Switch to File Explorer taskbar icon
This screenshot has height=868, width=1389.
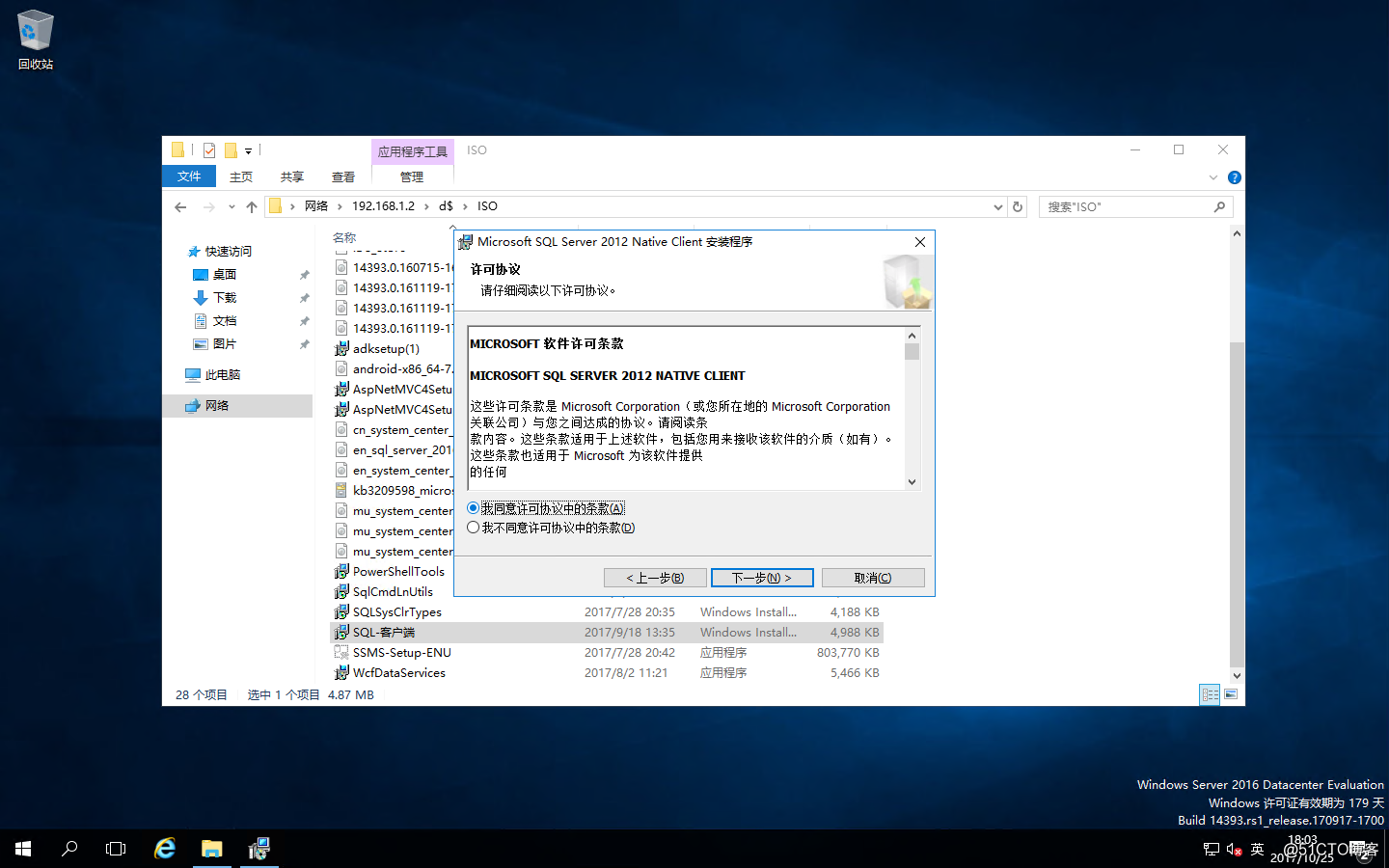click(211, 849)
